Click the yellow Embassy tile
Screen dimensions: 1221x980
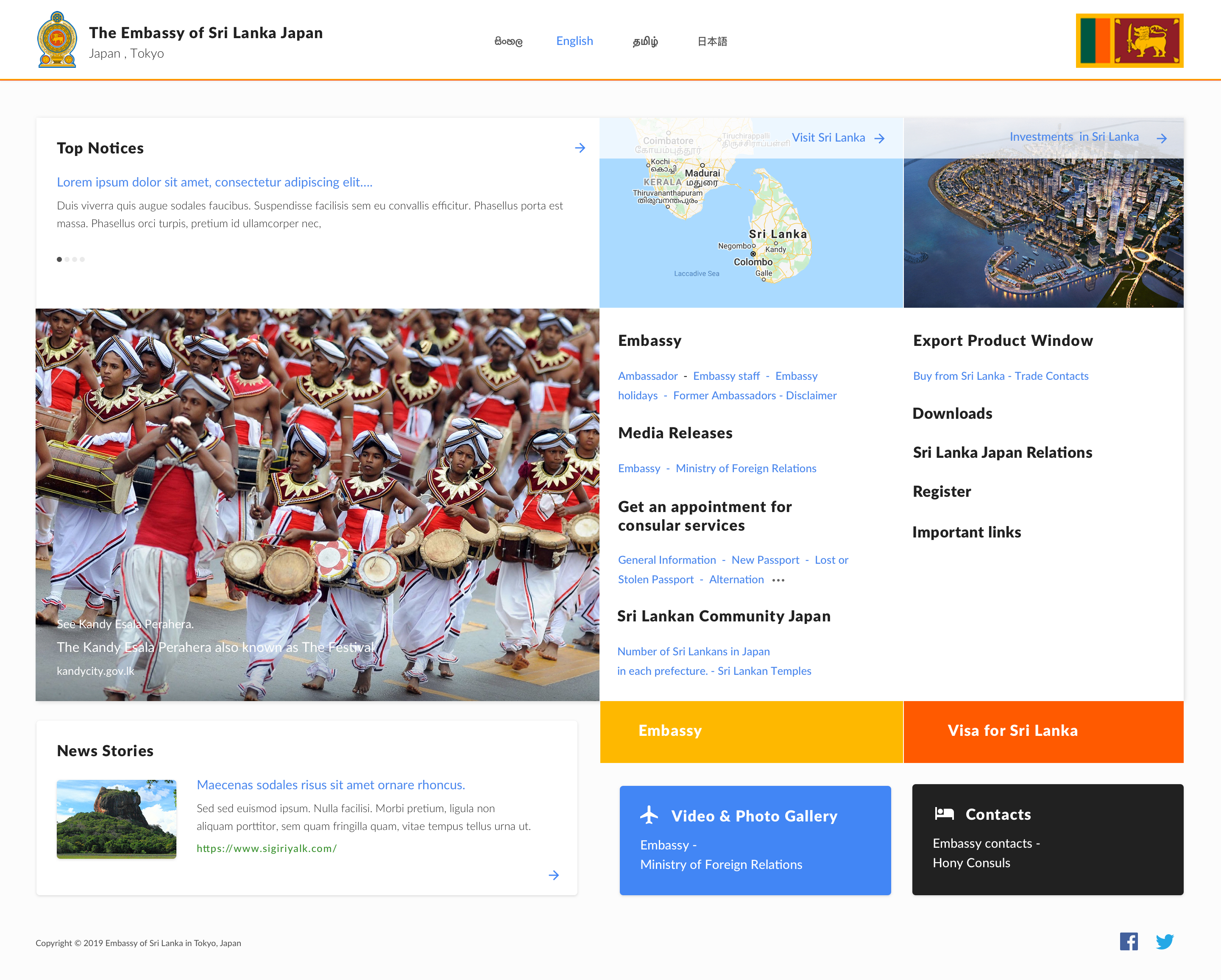[x=751, y=732]
